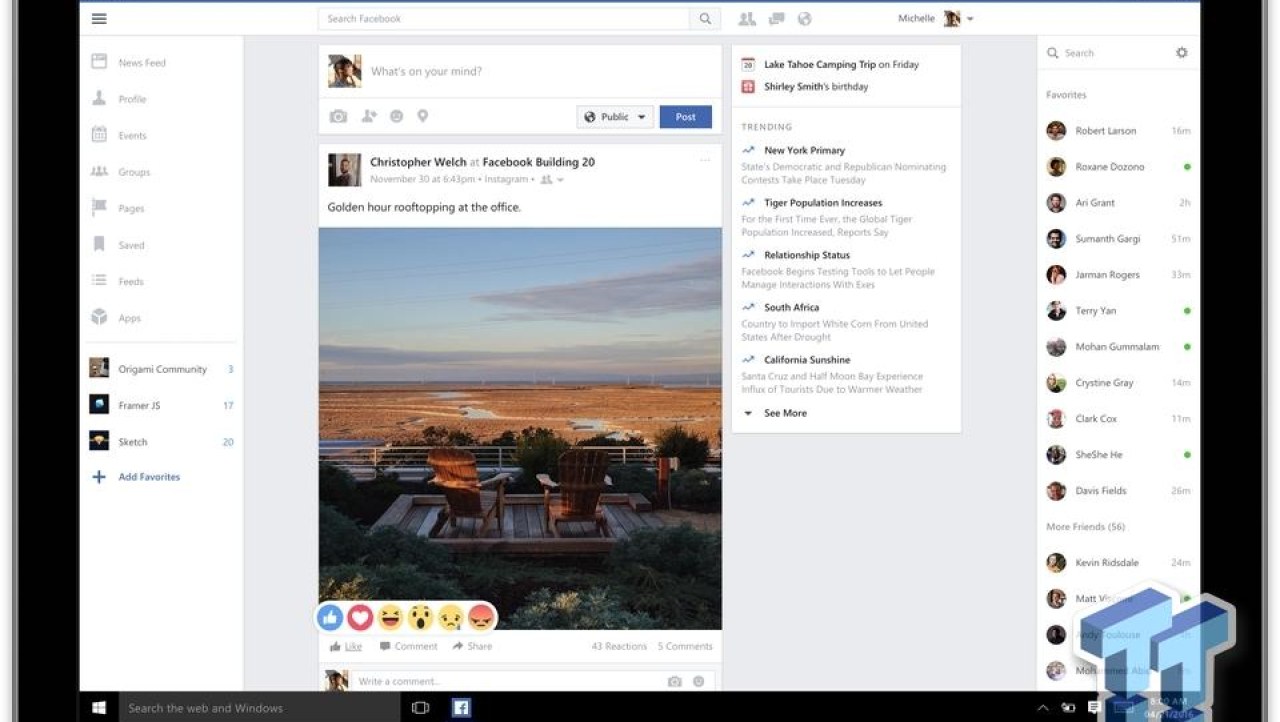Click Comment under the post
This screenshot has width=1280, height=722.
pyautogui.click(x=408, y=646)
